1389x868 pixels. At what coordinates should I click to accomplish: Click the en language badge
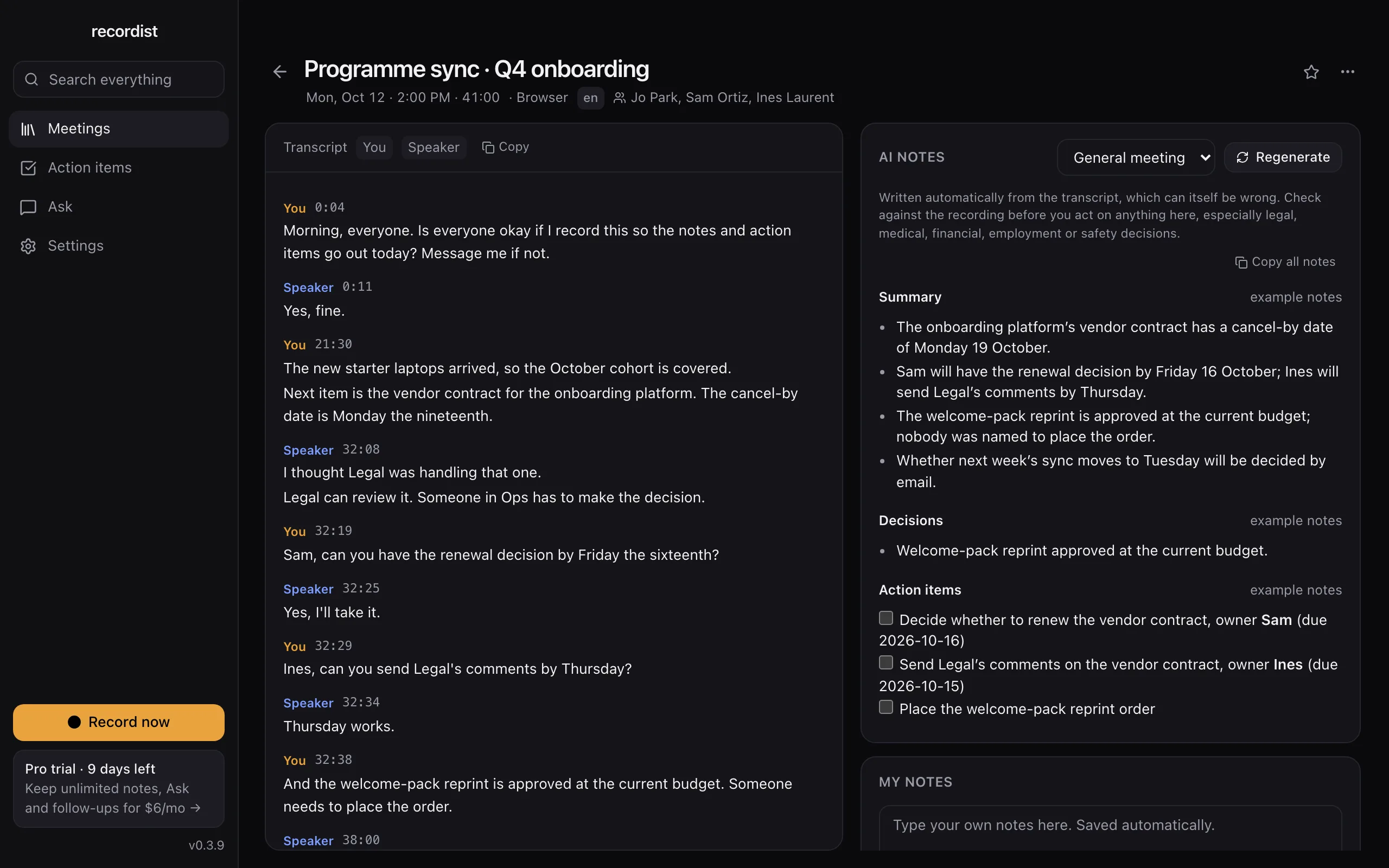point(590,98)
